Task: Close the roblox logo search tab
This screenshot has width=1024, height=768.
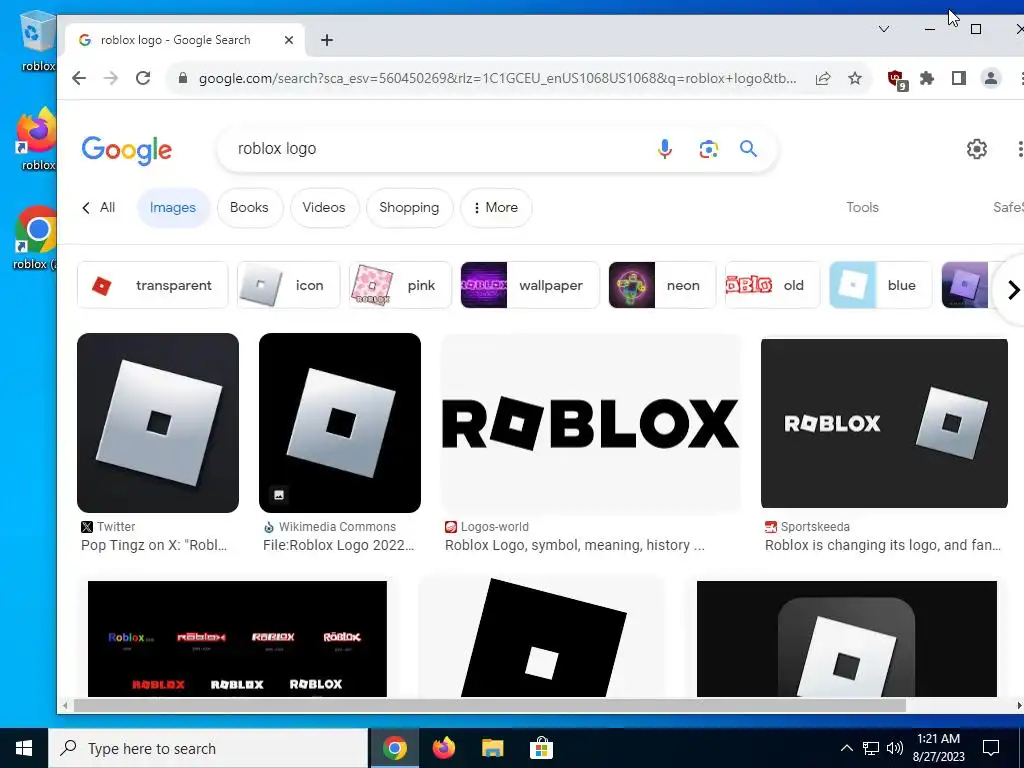Action: 289,40
